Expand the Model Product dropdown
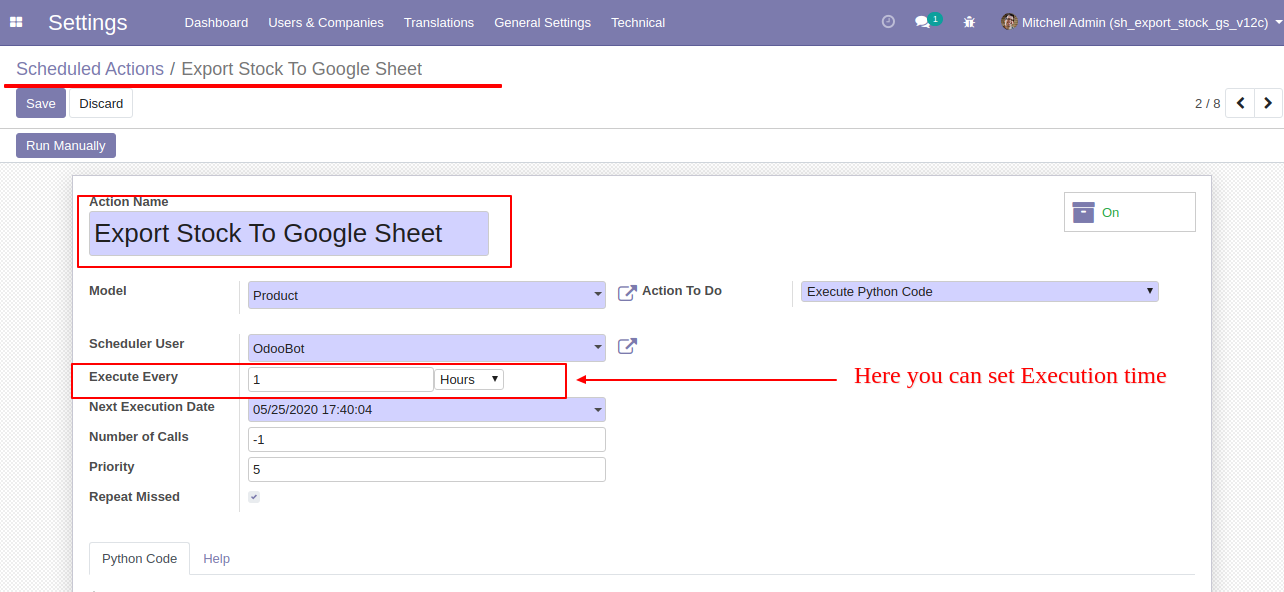This screenshot has height=592, width=1284. click(427, 295)
